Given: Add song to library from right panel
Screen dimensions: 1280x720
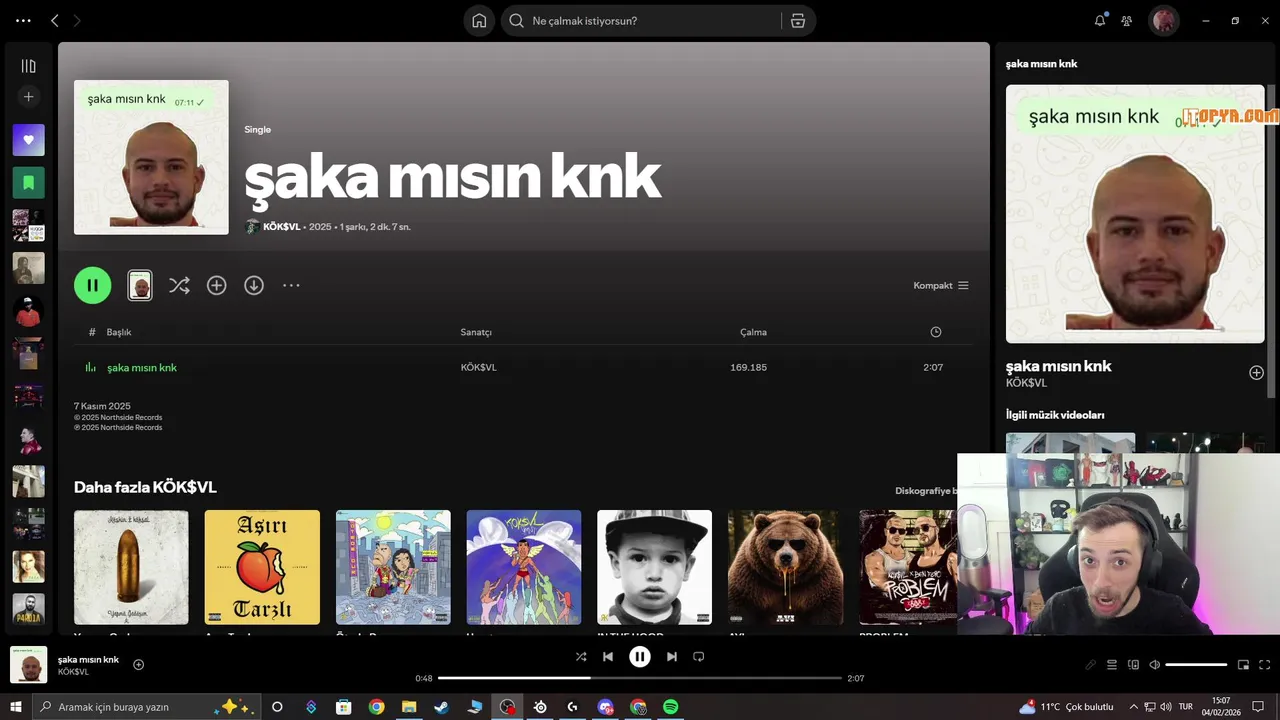Looking at the screenshot, I should [x=1257, y=373].
